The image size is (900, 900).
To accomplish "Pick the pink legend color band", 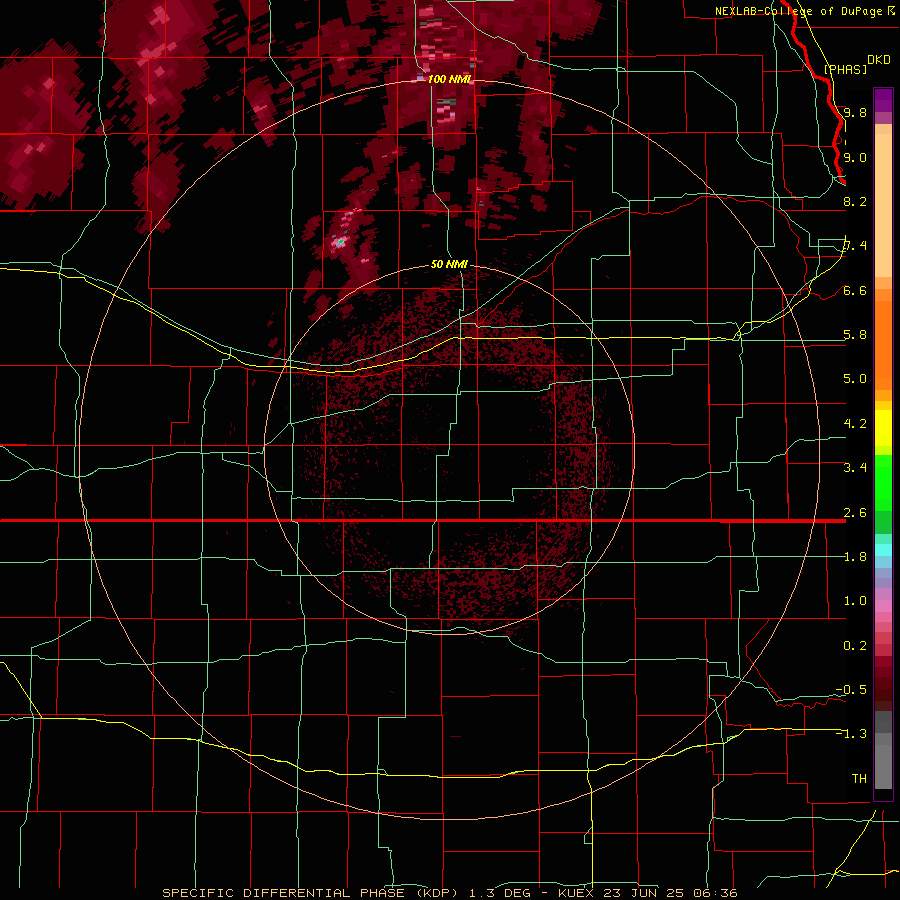I will [x=883, y=606].
